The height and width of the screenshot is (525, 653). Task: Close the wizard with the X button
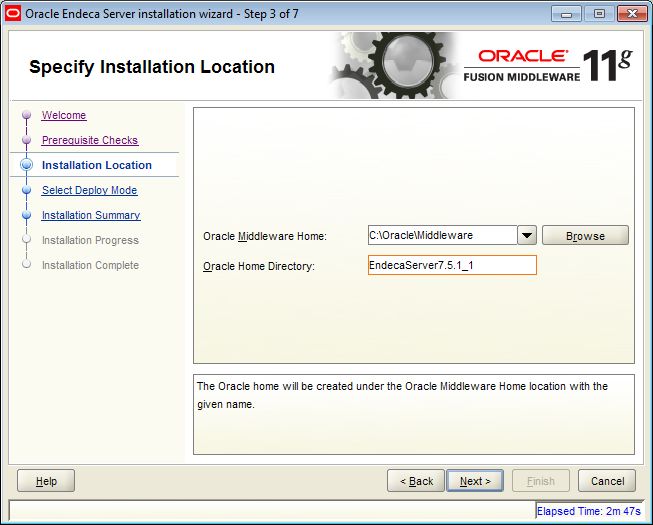[632, 14]
